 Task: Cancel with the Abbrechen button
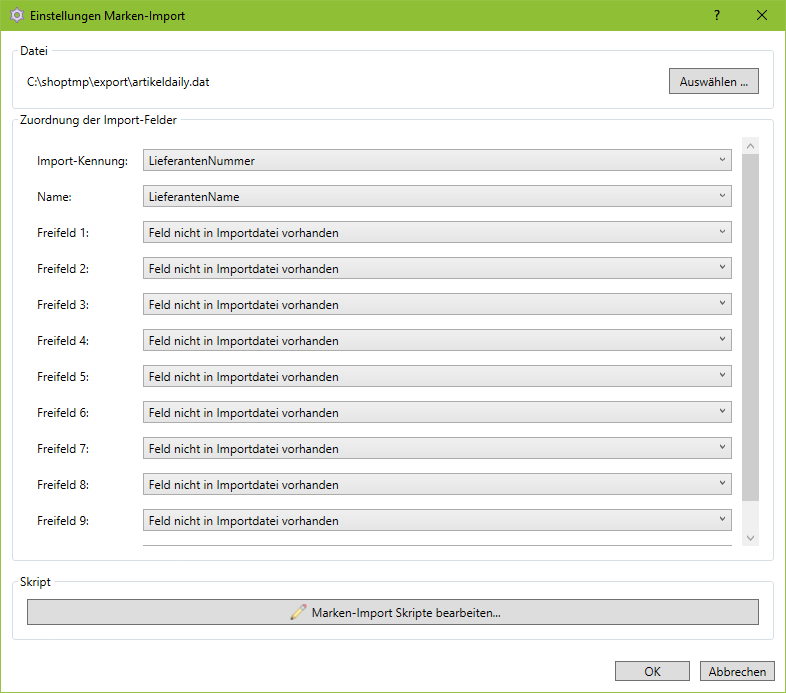coord(737,672)
